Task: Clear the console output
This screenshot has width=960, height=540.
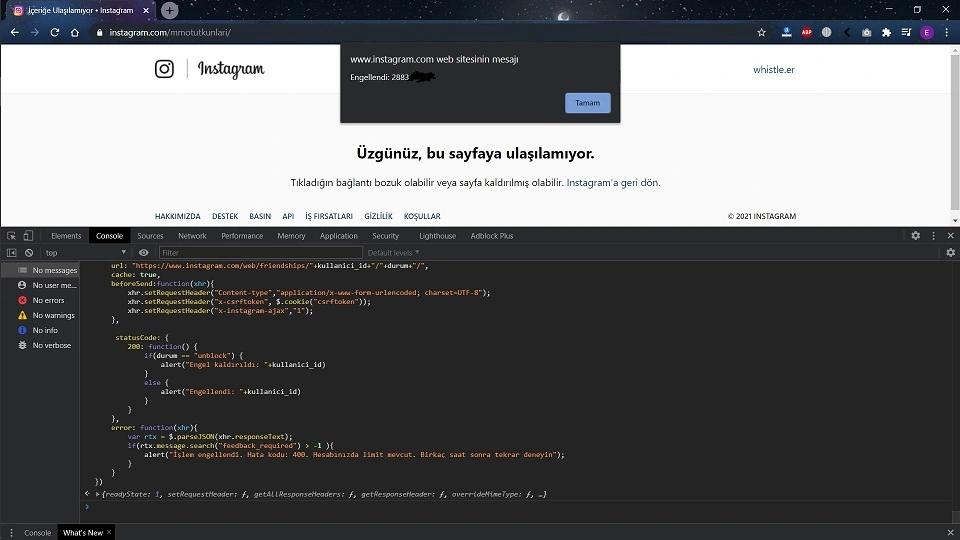Action: [x=29, y=253]
